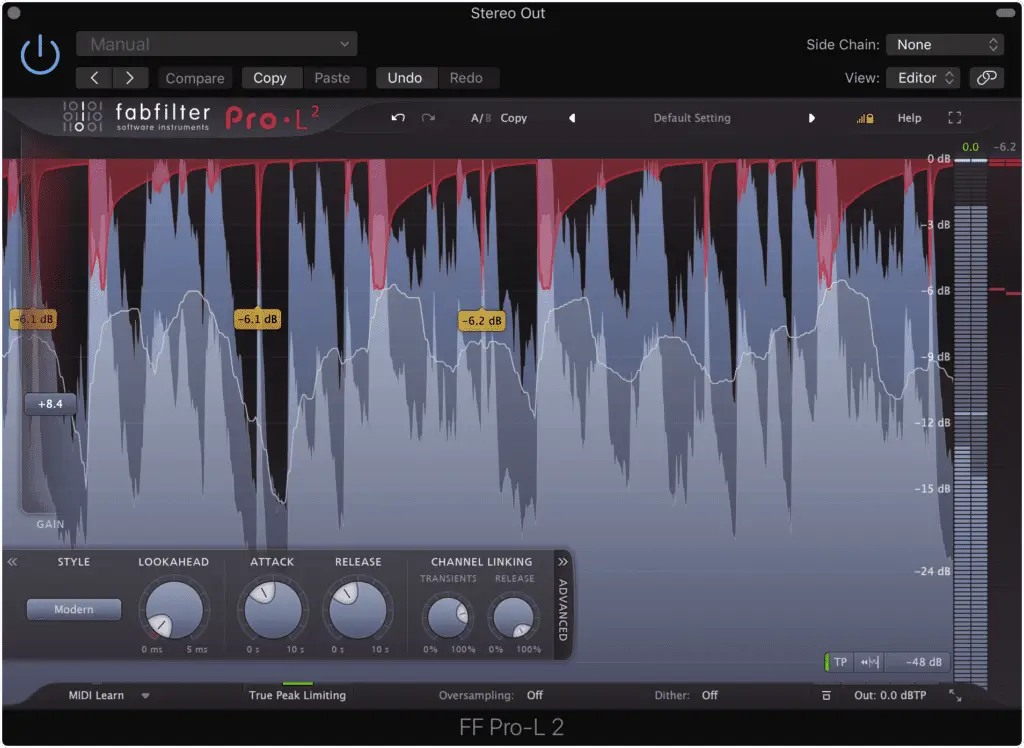The image size is (1024, 748).
Task: Click the Redo button in plugin header
Action: 466,78
